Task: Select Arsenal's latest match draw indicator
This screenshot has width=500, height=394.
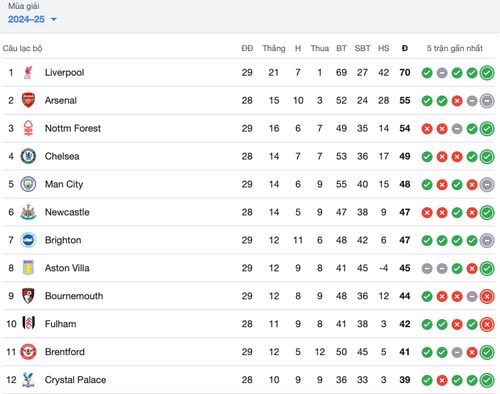Action: tap(487, 101)
